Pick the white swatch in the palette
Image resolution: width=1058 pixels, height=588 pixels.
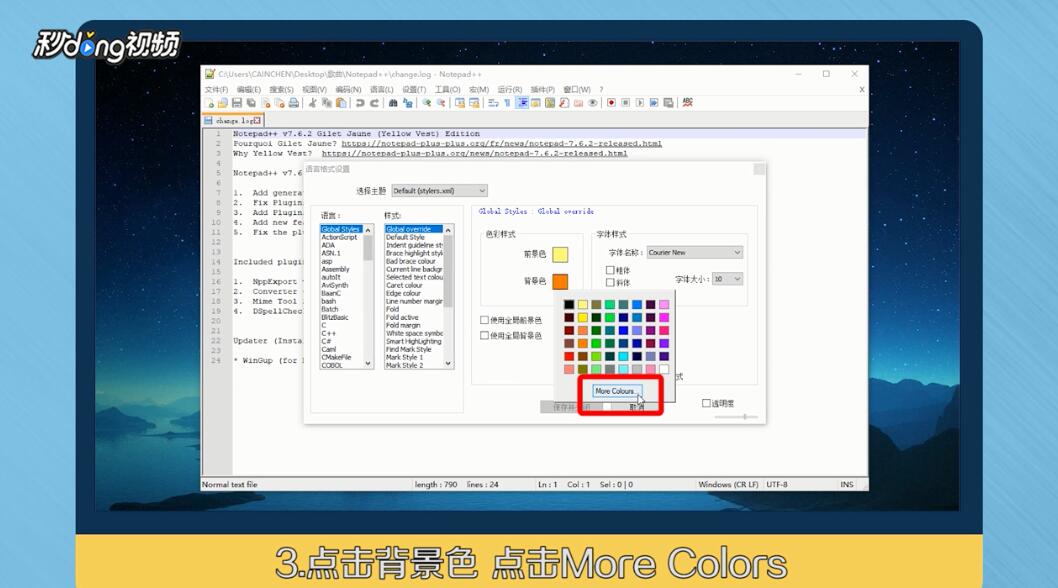(664, 369)
